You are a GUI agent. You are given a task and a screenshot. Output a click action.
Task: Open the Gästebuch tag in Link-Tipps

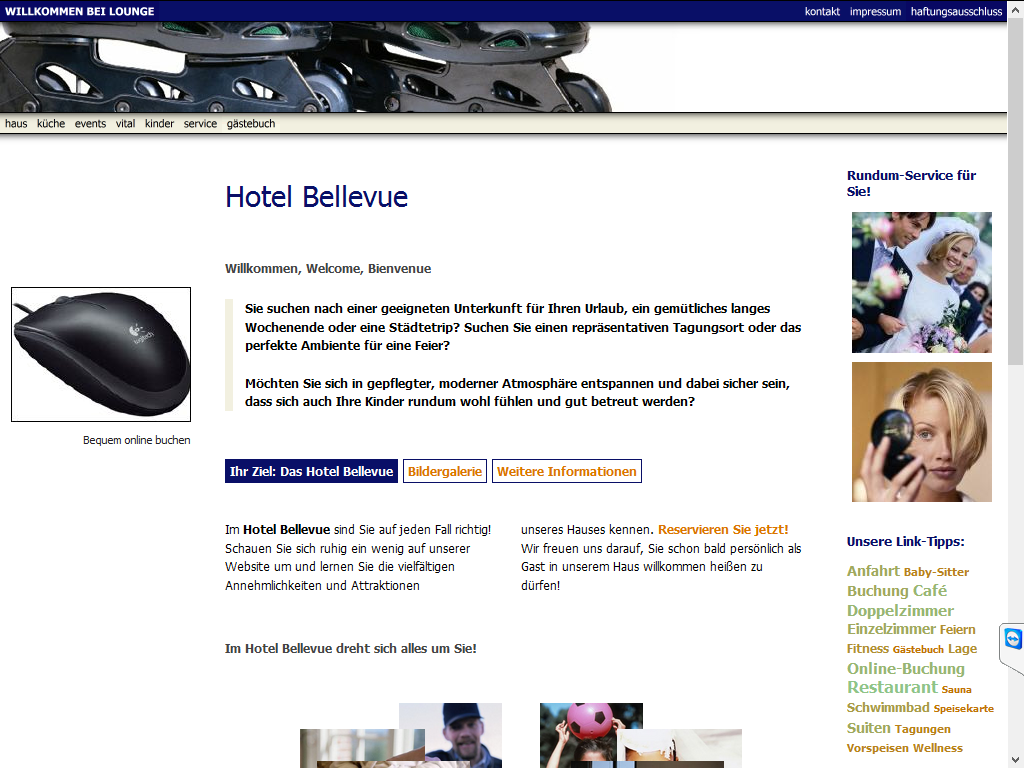(x=918, y=650)
